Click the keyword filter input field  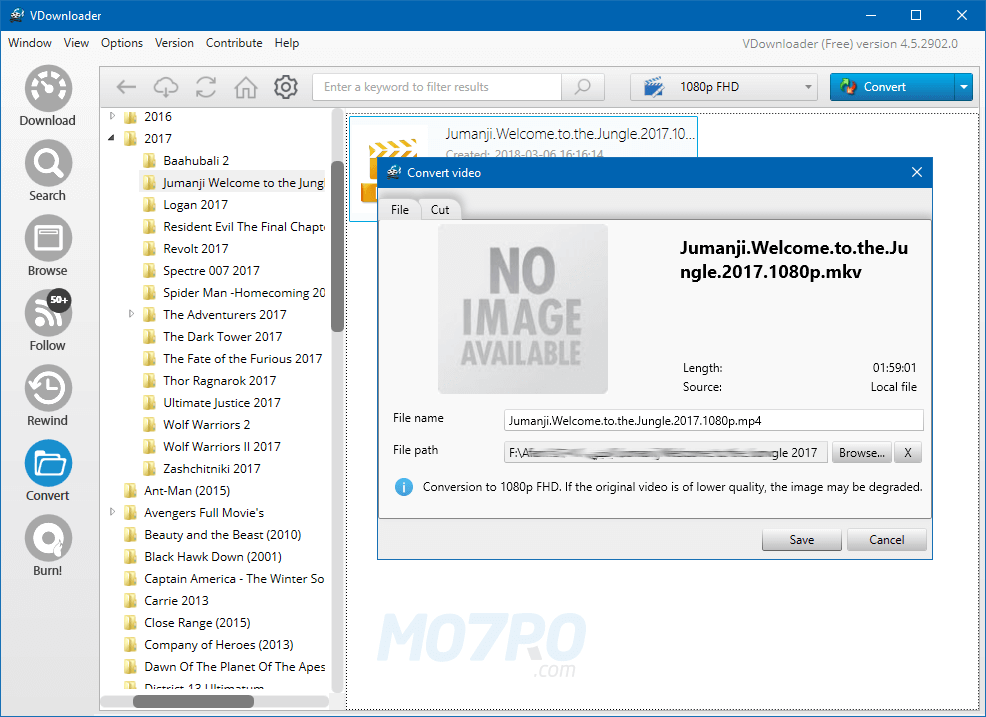[437, 87]
